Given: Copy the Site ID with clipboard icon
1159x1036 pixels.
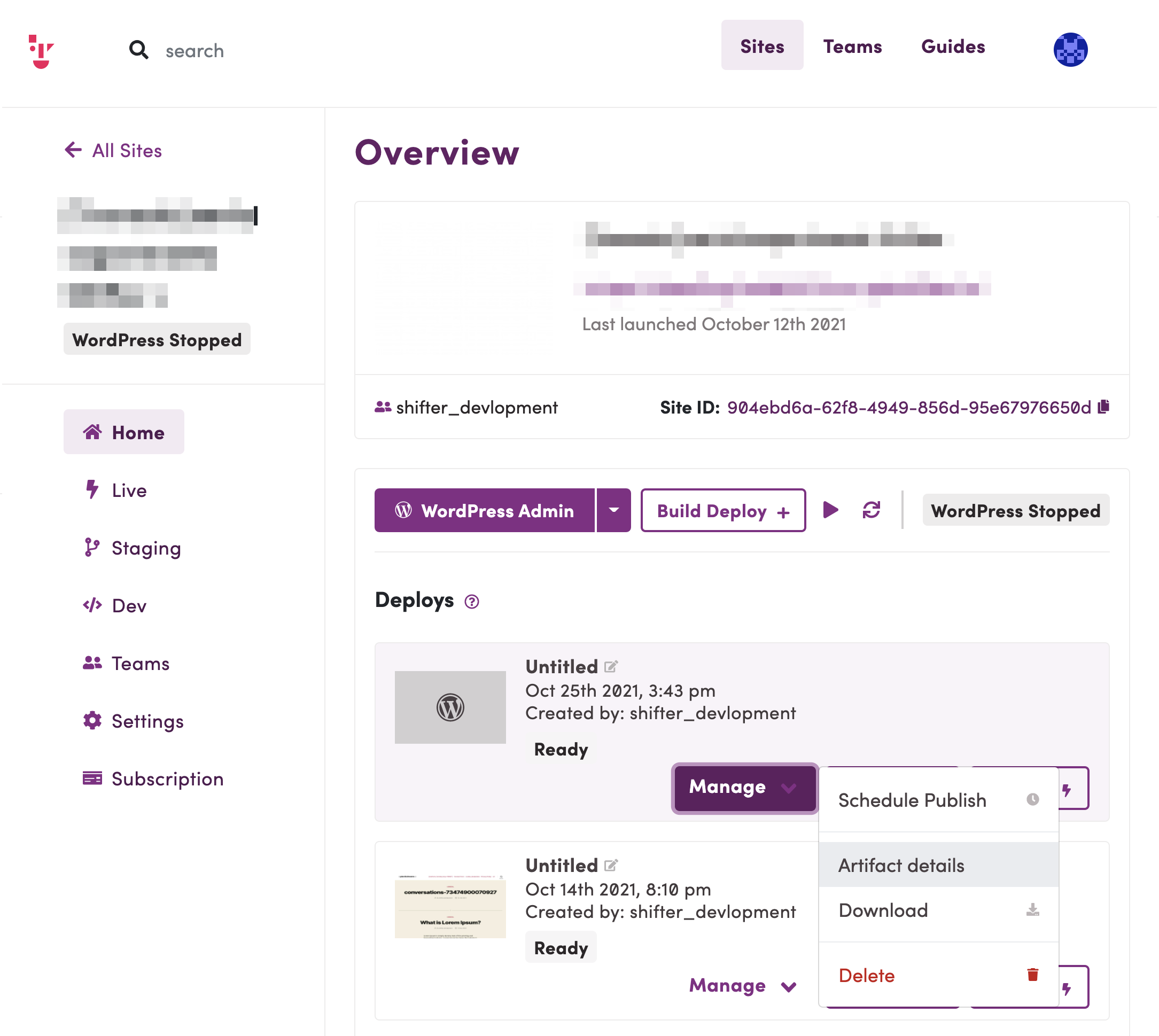Looking at the screenshot, I should (x=1103, y=407).
